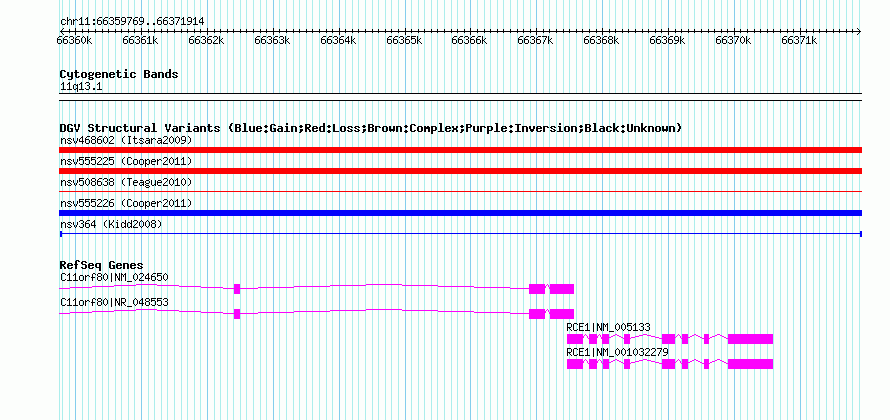890x420 pixels.
Task: Click the red bar for nsv468602
Action: tap(460, 150)
